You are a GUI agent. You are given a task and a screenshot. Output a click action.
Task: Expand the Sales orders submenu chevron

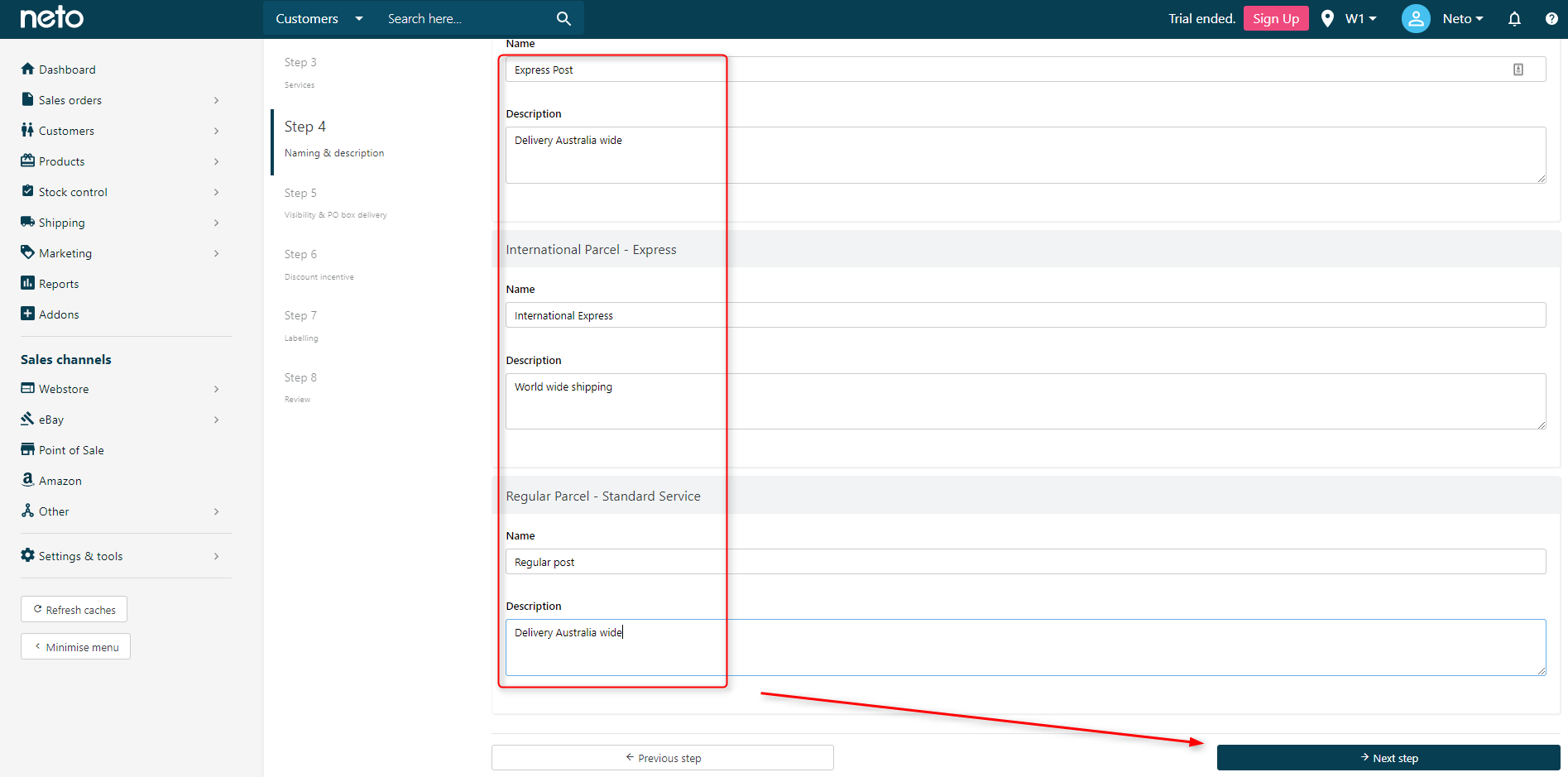point(217,100)
